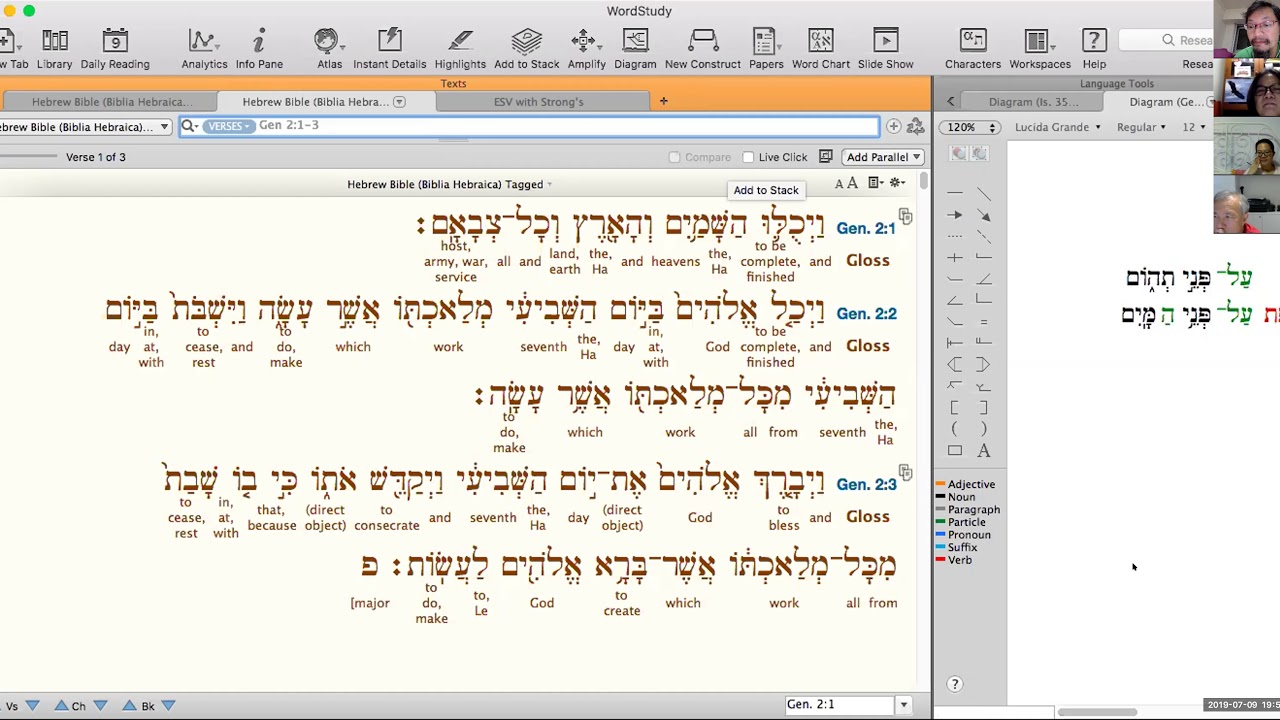Viewport: 1280px width, 720px height.
Task: Open the VERSES search scope dropdown
Action: pyautogui.click(x=228, y=126)
